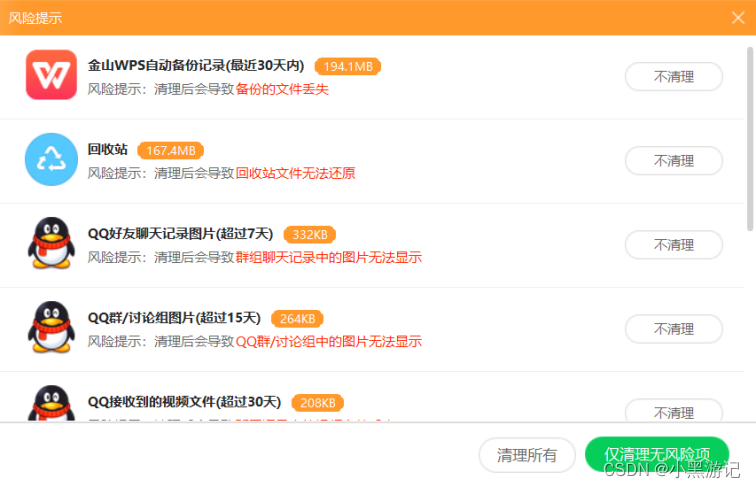Click 不清理 for QQ接收到的视频文件
The height and width of the screenshot is (488, 756).
[674, 410]
